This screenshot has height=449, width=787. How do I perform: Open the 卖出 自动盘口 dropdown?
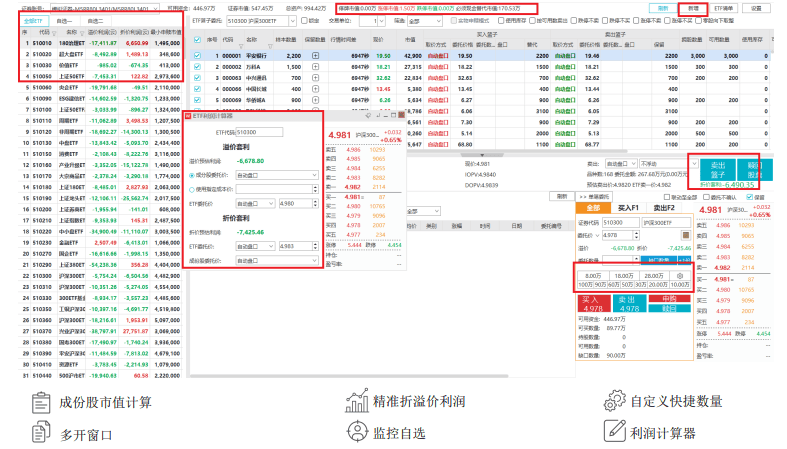(621, 164)
